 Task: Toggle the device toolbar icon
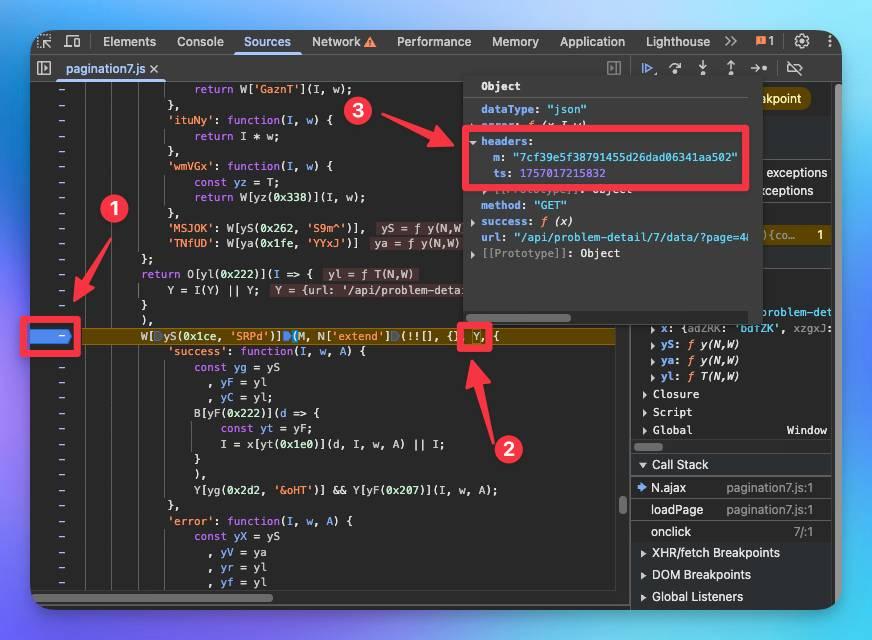72,42
